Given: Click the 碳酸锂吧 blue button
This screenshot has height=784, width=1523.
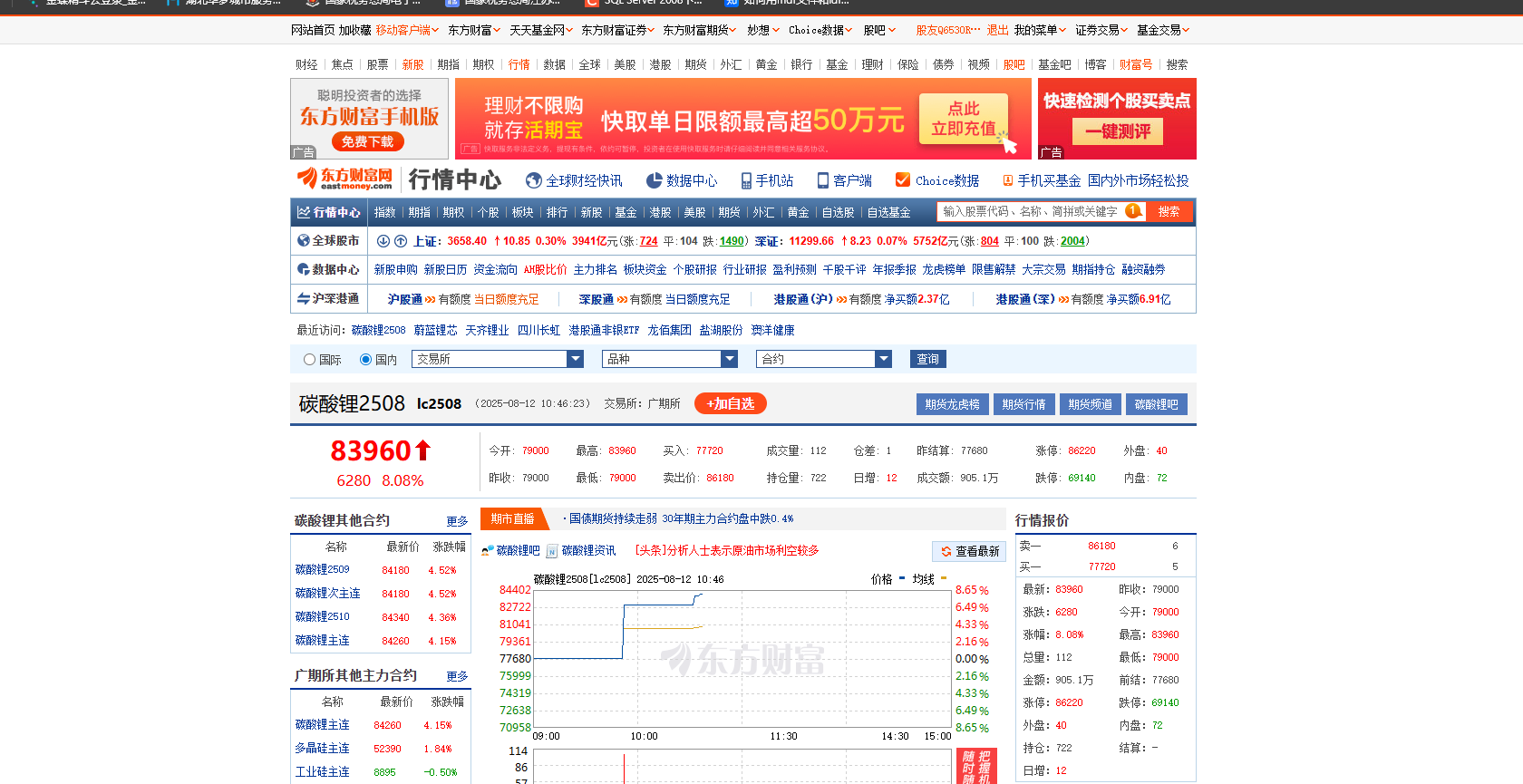Looking at the screenshot, I should (x=1157, y=404).
